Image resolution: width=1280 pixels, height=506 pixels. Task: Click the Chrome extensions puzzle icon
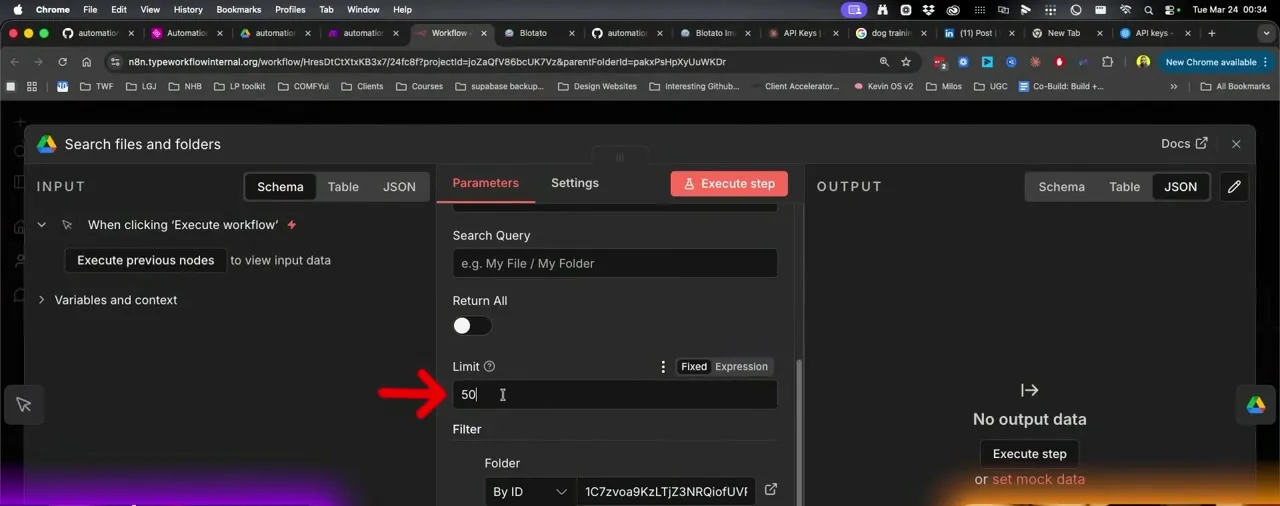point(1107,62)
